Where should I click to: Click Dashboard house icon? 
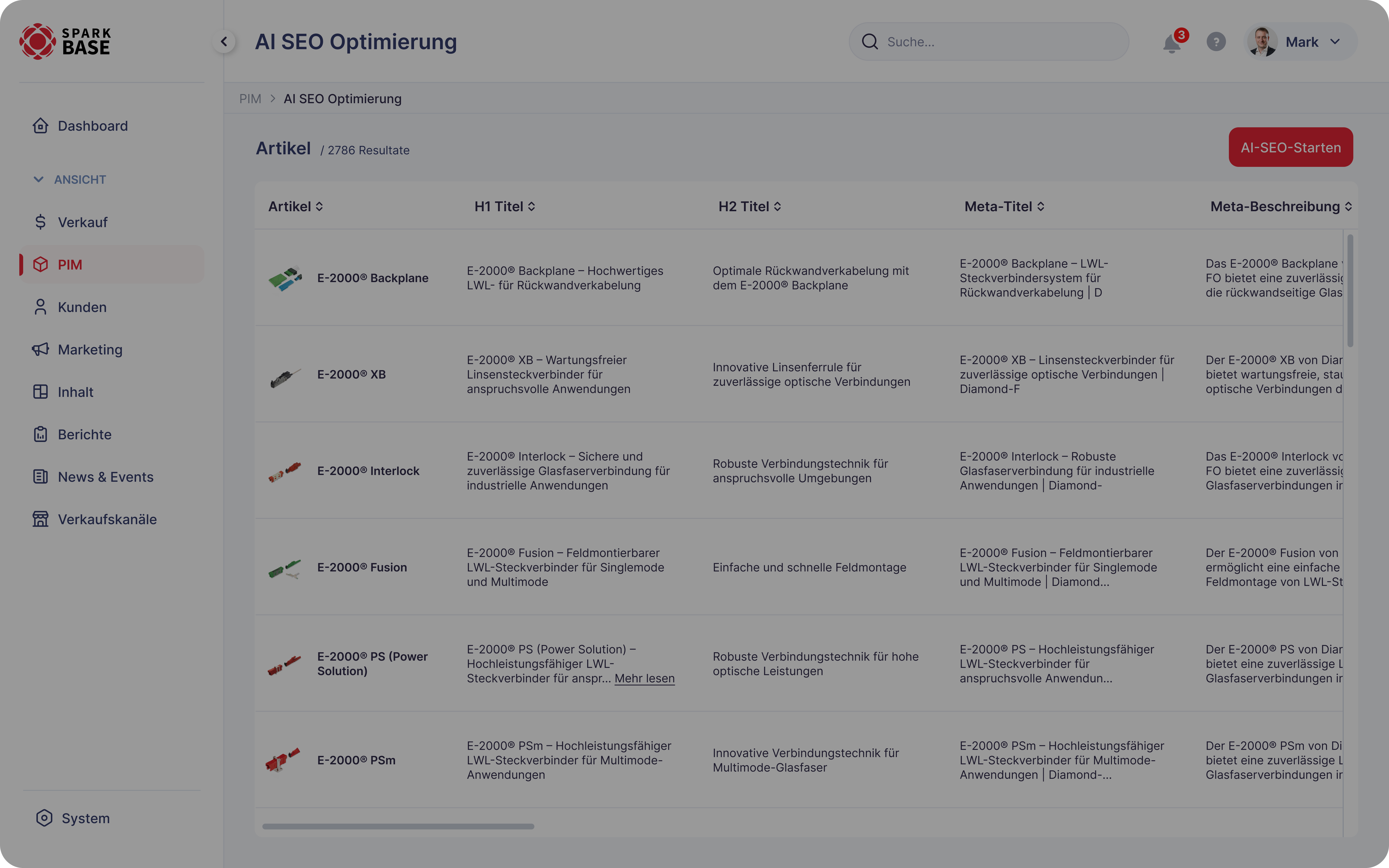pos(40,126)
